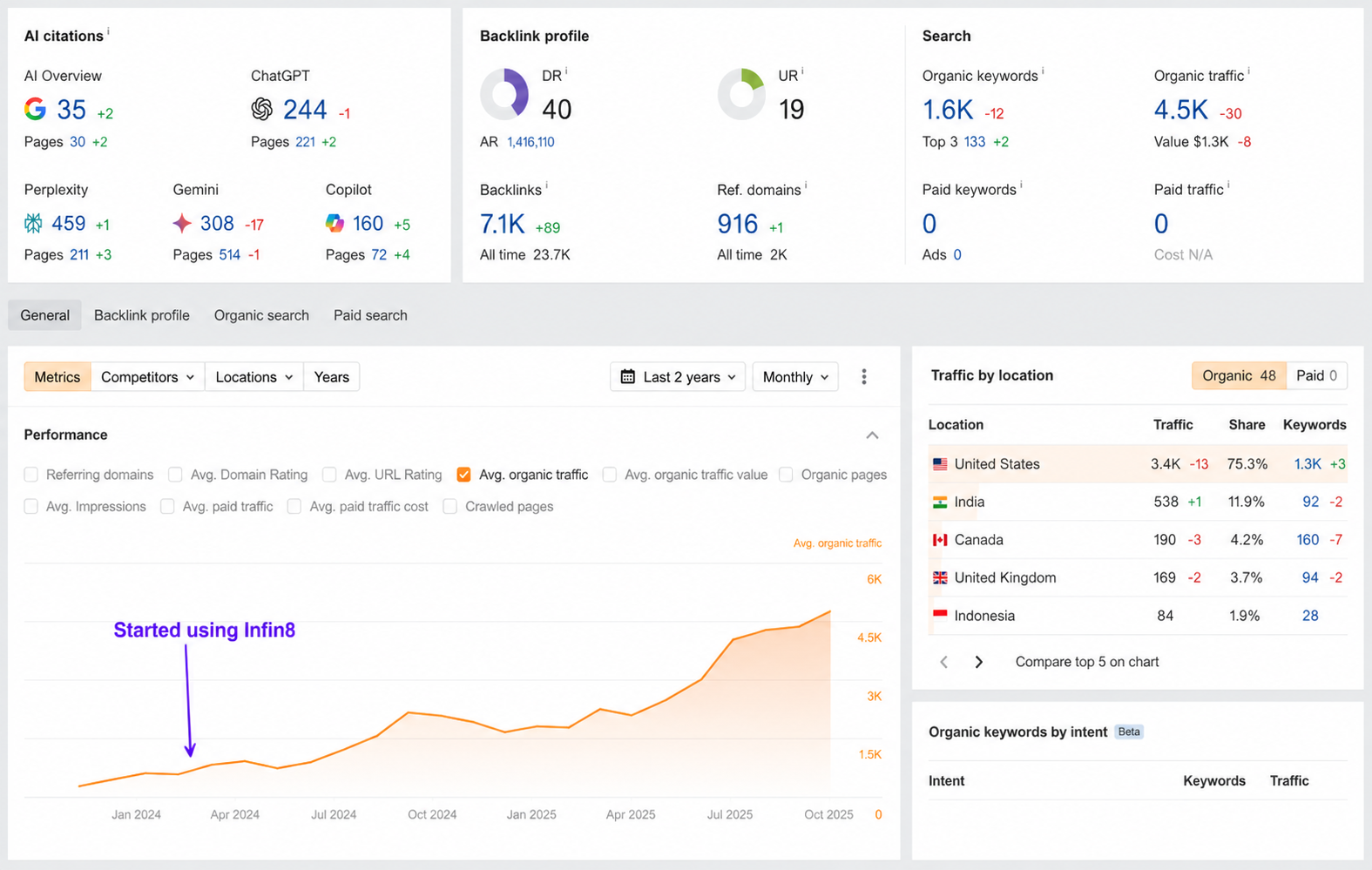Click the Gemini star icon
The height and width of the screenshot is (870, 1372).
[x=182, y=224]
